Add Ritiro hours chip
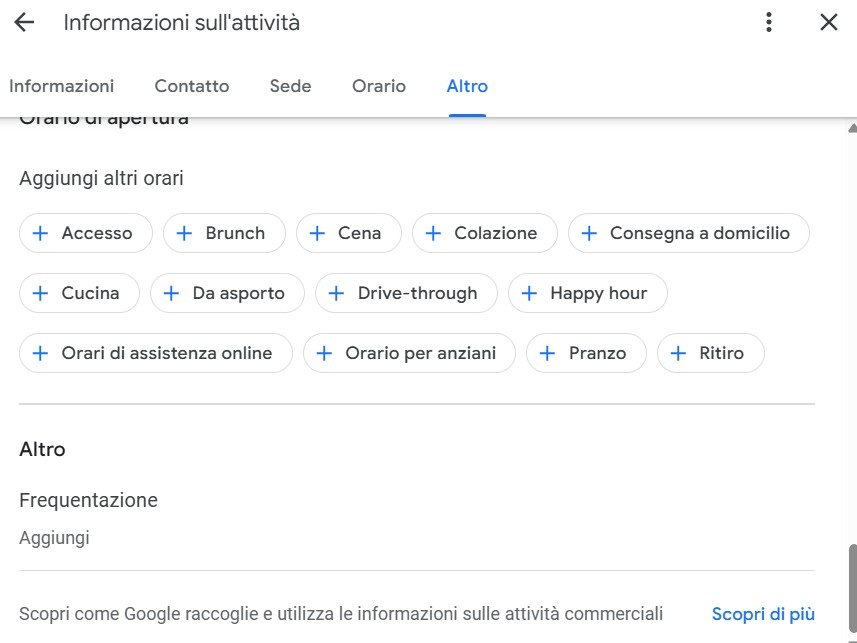Image resolution: width=857 pixels, height=643 pixels. (x=710, y=353)
